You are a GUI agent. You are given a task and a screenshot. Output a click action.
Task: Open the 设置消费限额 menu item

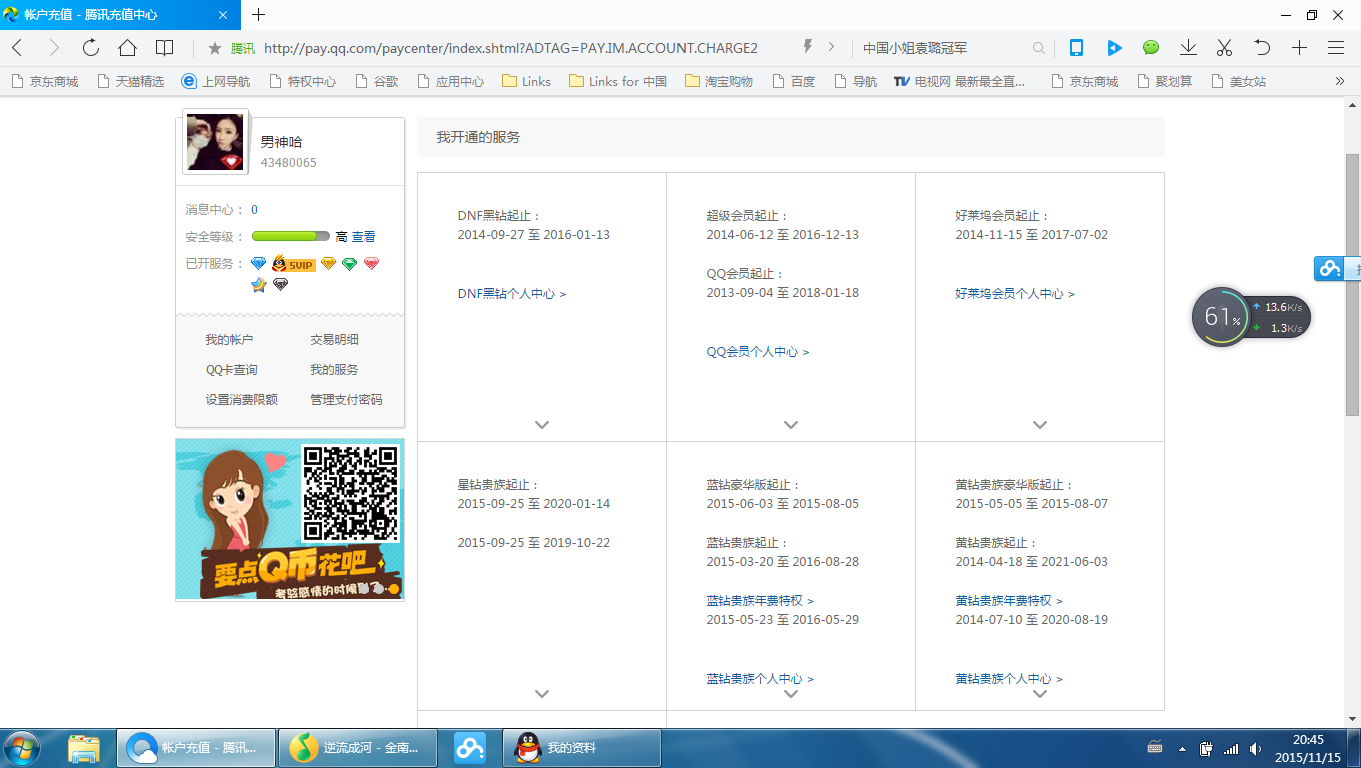pyautogui.click(x=242, y=400)
